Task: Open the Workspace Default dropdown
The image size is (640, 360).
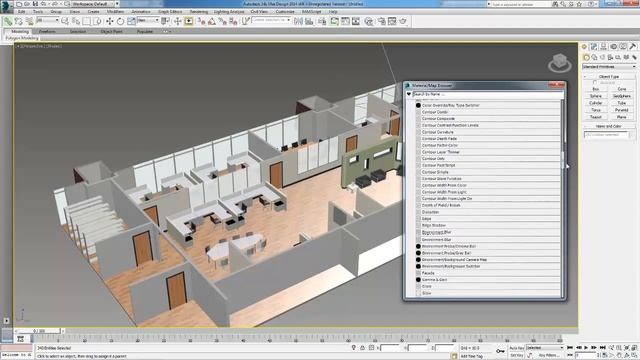Action: [95, 4]
